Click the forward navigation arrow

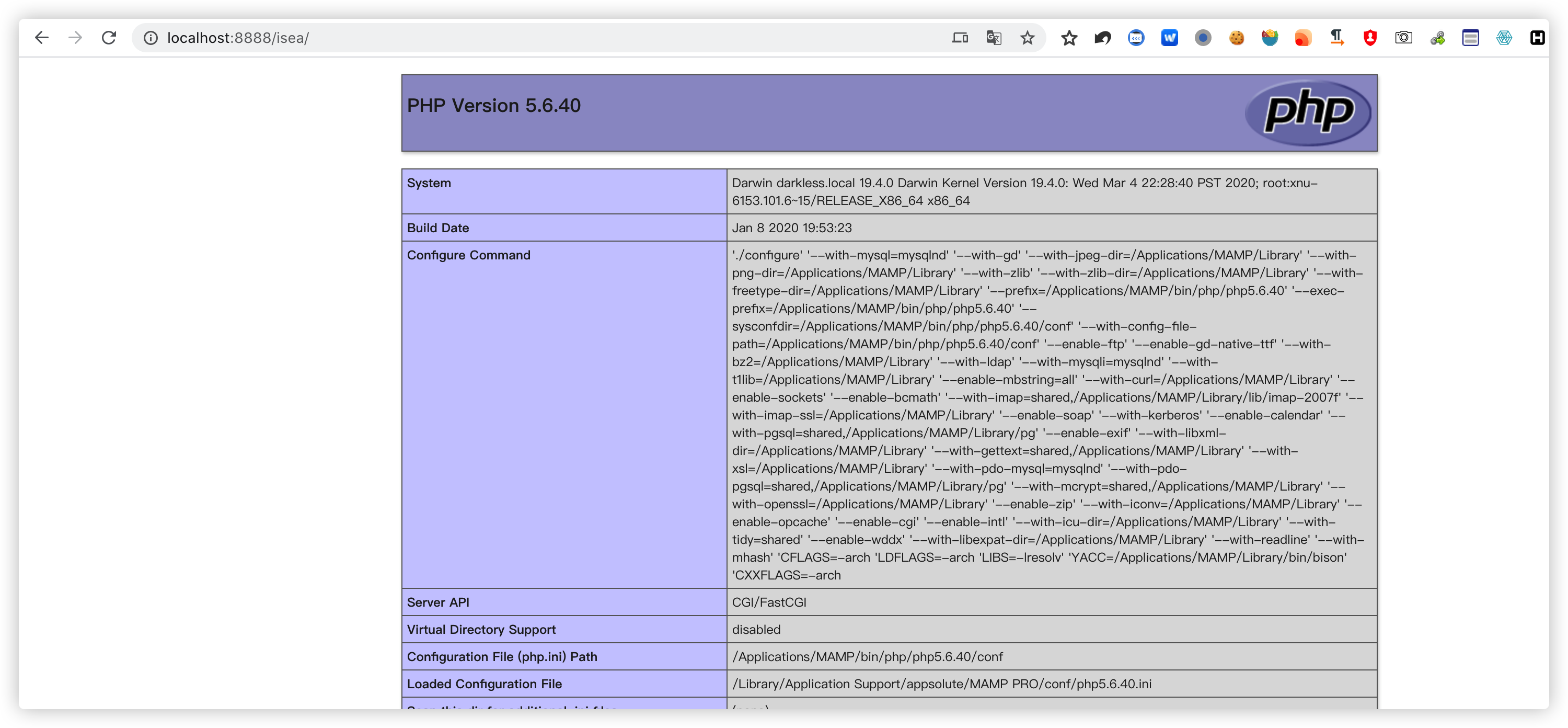[75, 38]
